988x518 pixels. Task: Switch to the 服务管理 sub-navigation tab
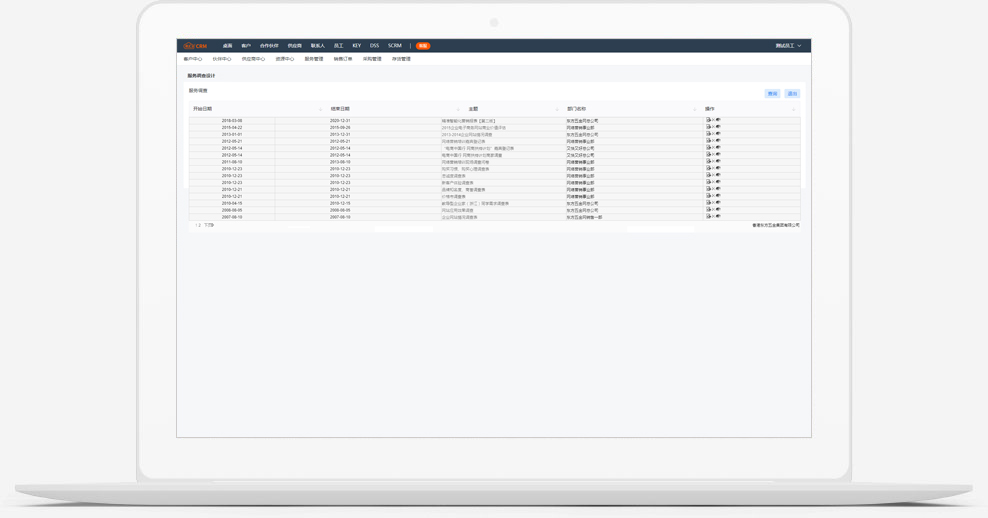click(314, 59)
